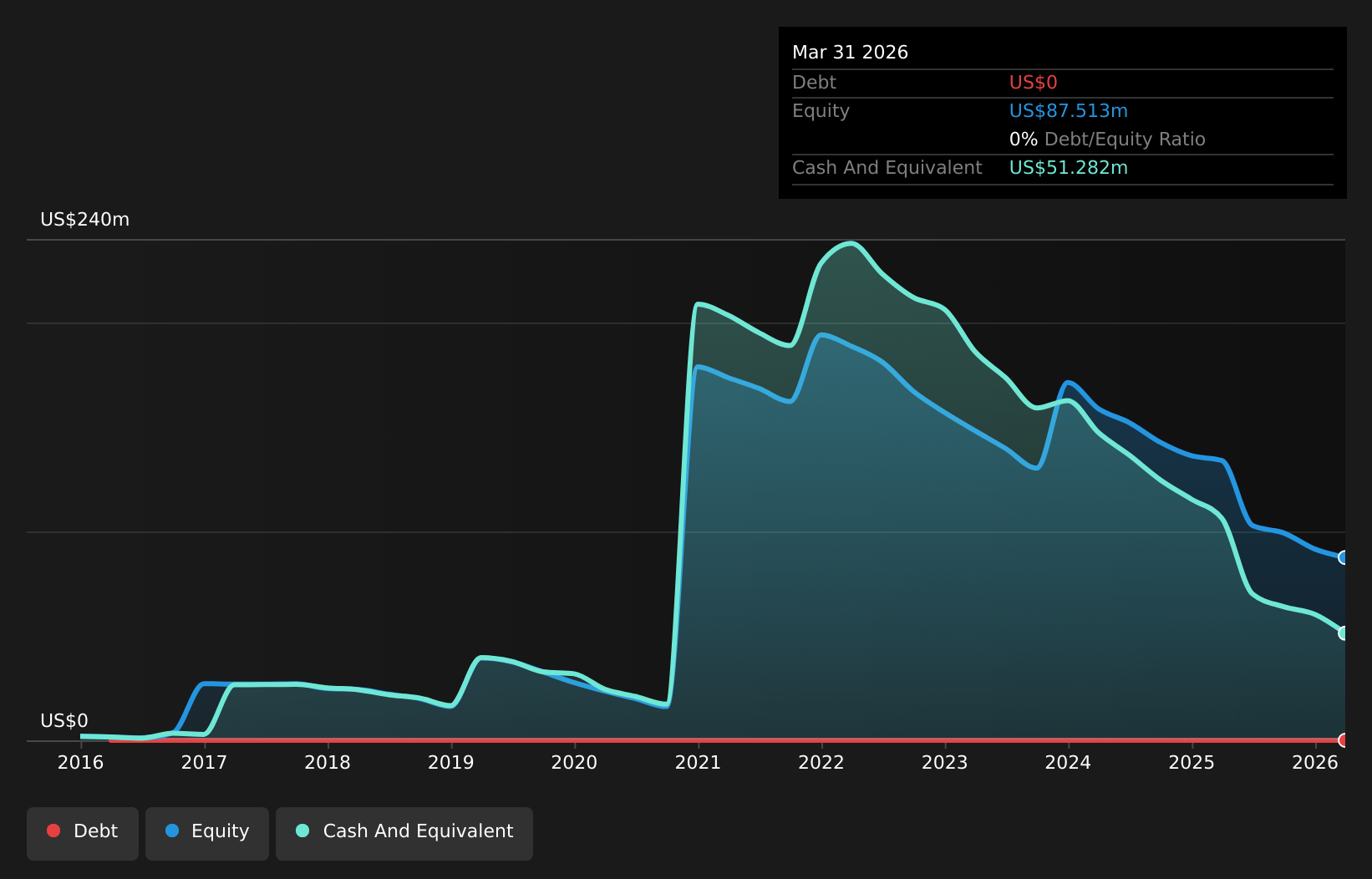Click the teal Cash legend dot

pos(302,831)
